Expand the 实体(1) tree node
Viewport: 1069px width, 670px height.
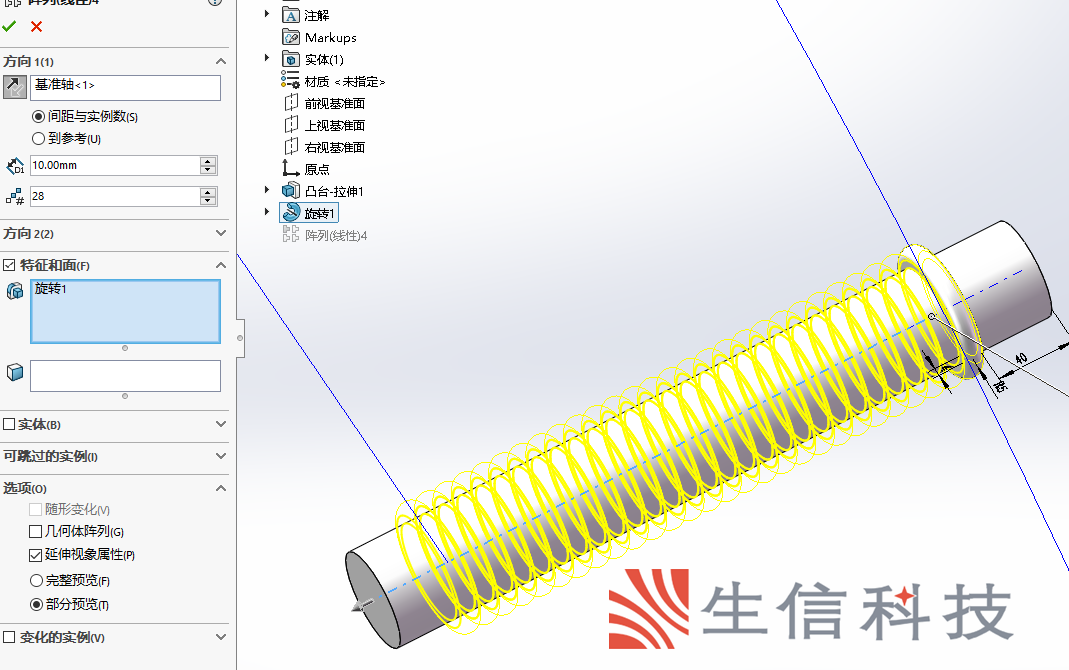click(x=267, y=59)
